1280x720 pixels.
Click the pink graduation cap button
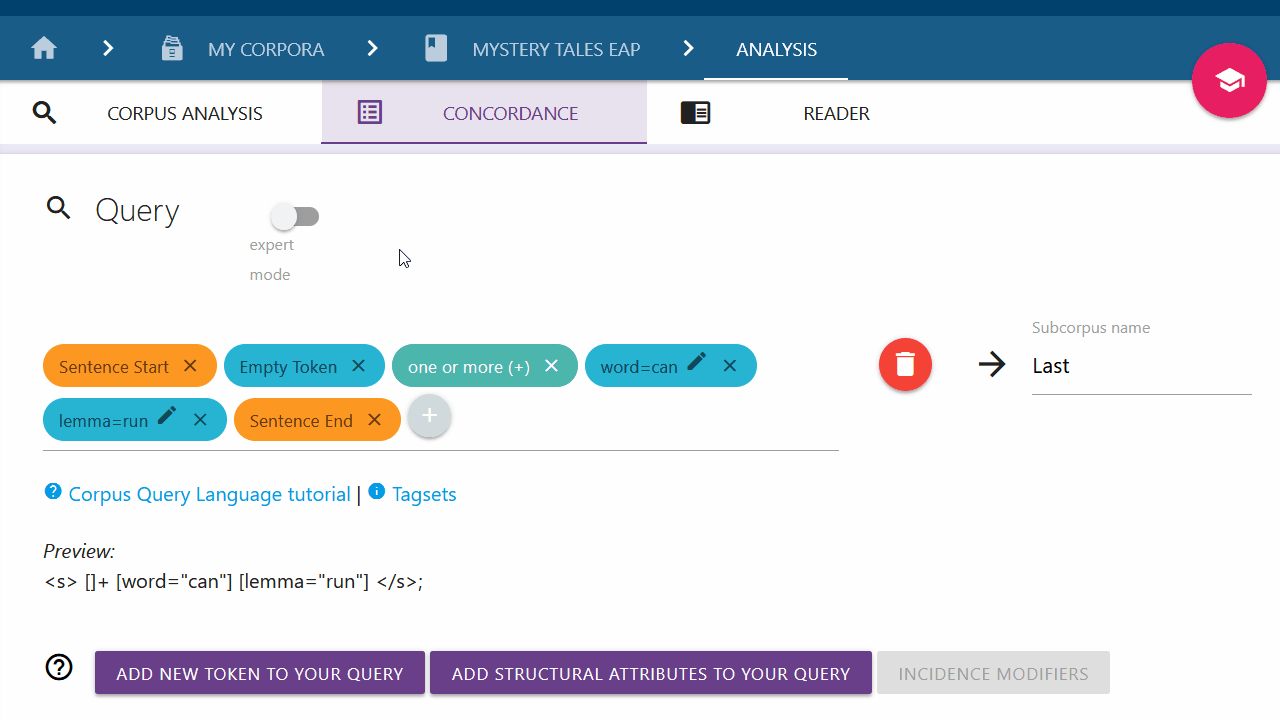click(1229, 81)
